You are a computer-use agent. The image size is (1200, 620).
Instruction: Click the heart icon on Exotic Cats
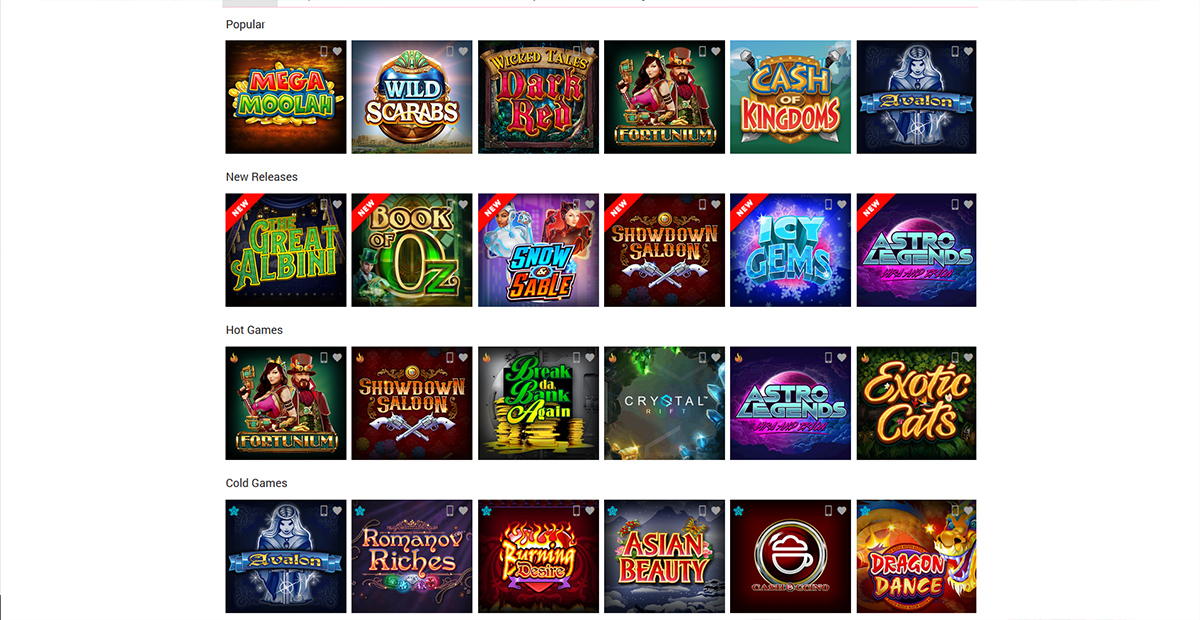pos(968,357)
